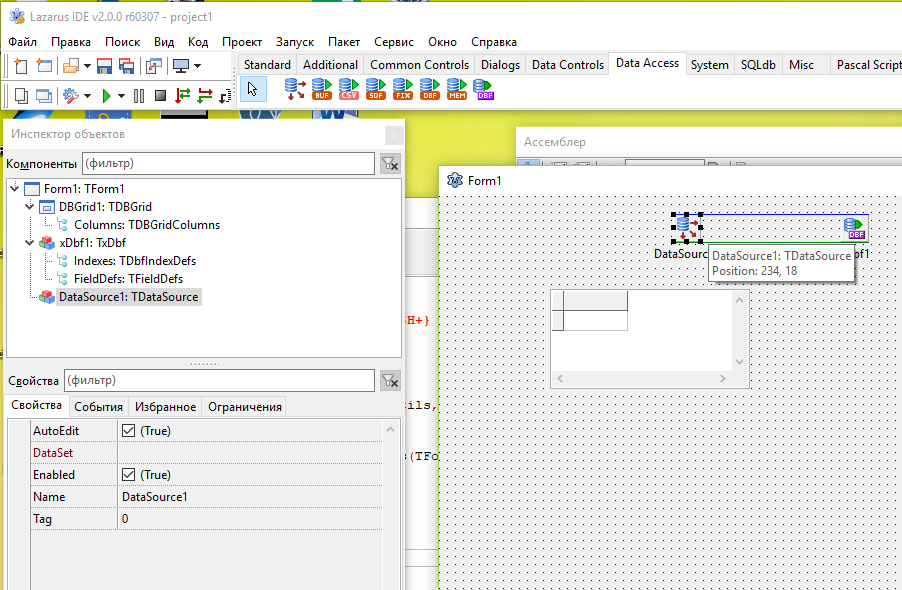
Task: Select the DataSource1 icon on Form1
Action: [x=687, y=228]
